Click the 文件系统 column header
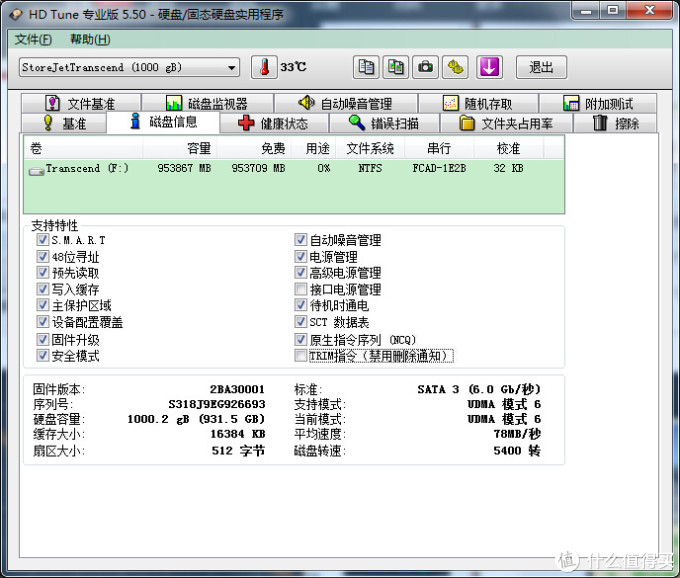The image size is (680, 578). coord(370,148)
